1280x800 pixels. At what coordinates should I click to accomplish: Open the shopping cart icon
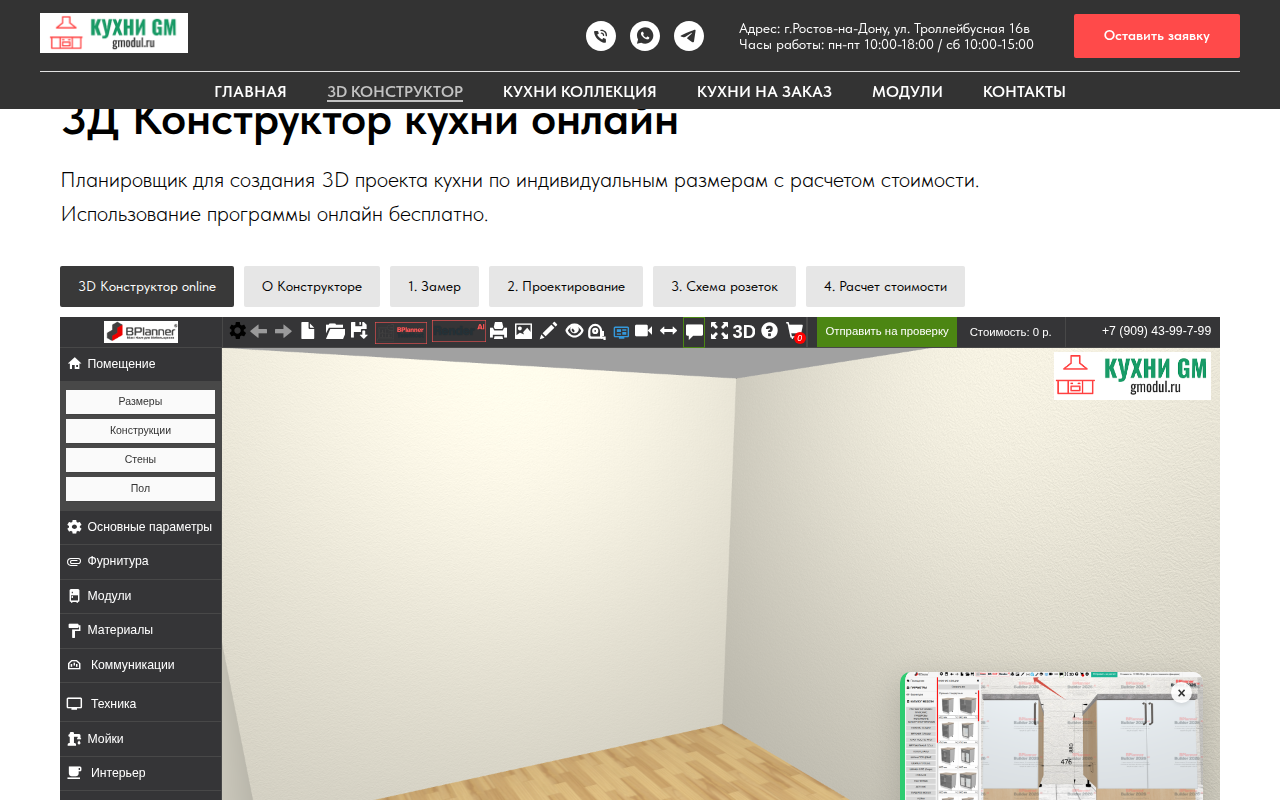[795, 331]
